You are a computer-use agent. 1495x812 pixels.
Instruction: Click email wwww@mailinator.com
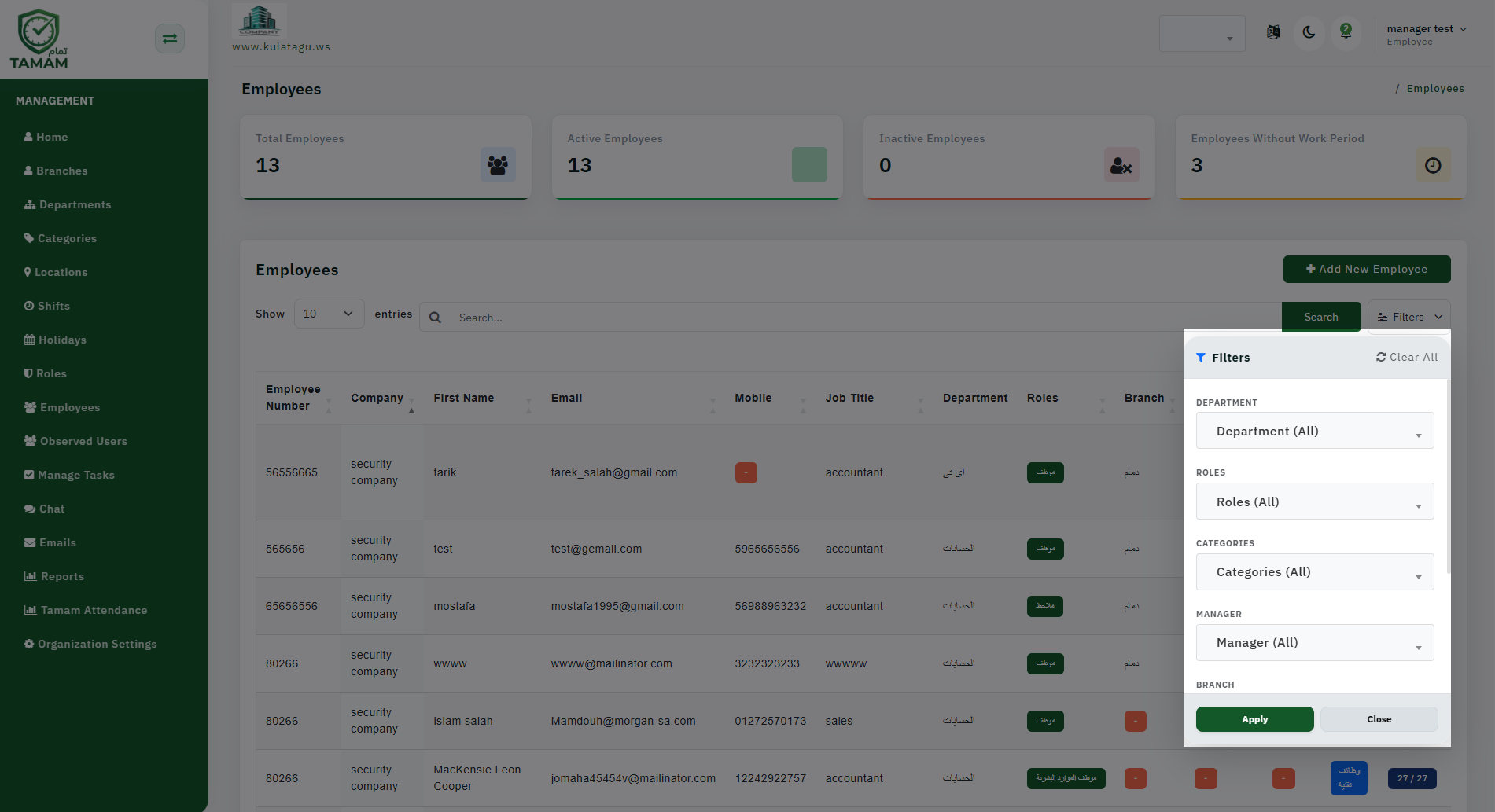coord(612,663)
